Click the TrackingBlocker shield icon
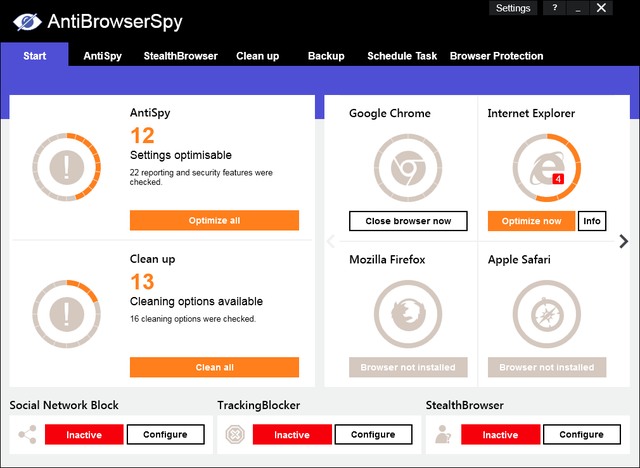640x468 pixels. [x=235, y=435]
